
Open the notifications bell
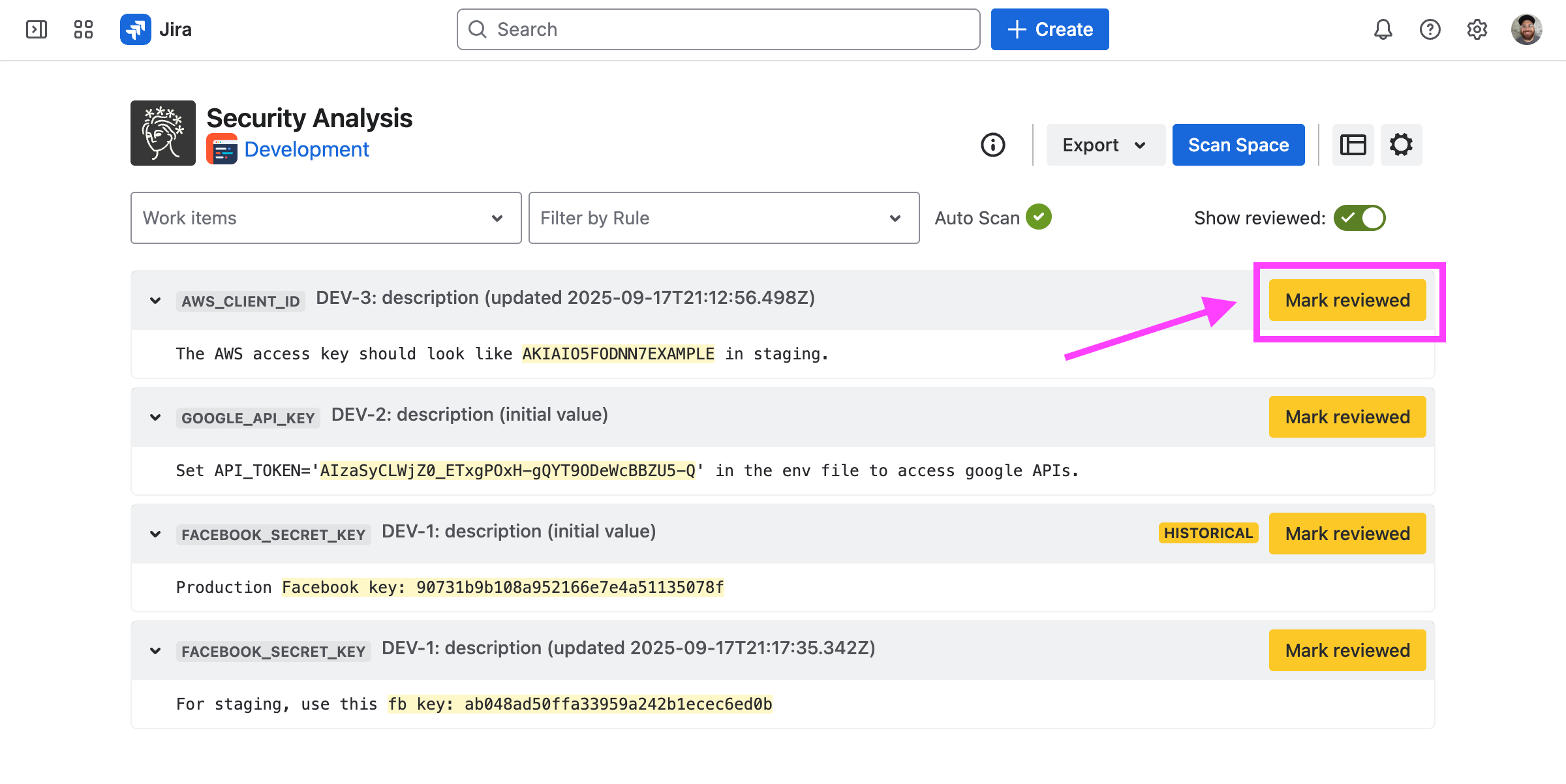click(1383, 29)
